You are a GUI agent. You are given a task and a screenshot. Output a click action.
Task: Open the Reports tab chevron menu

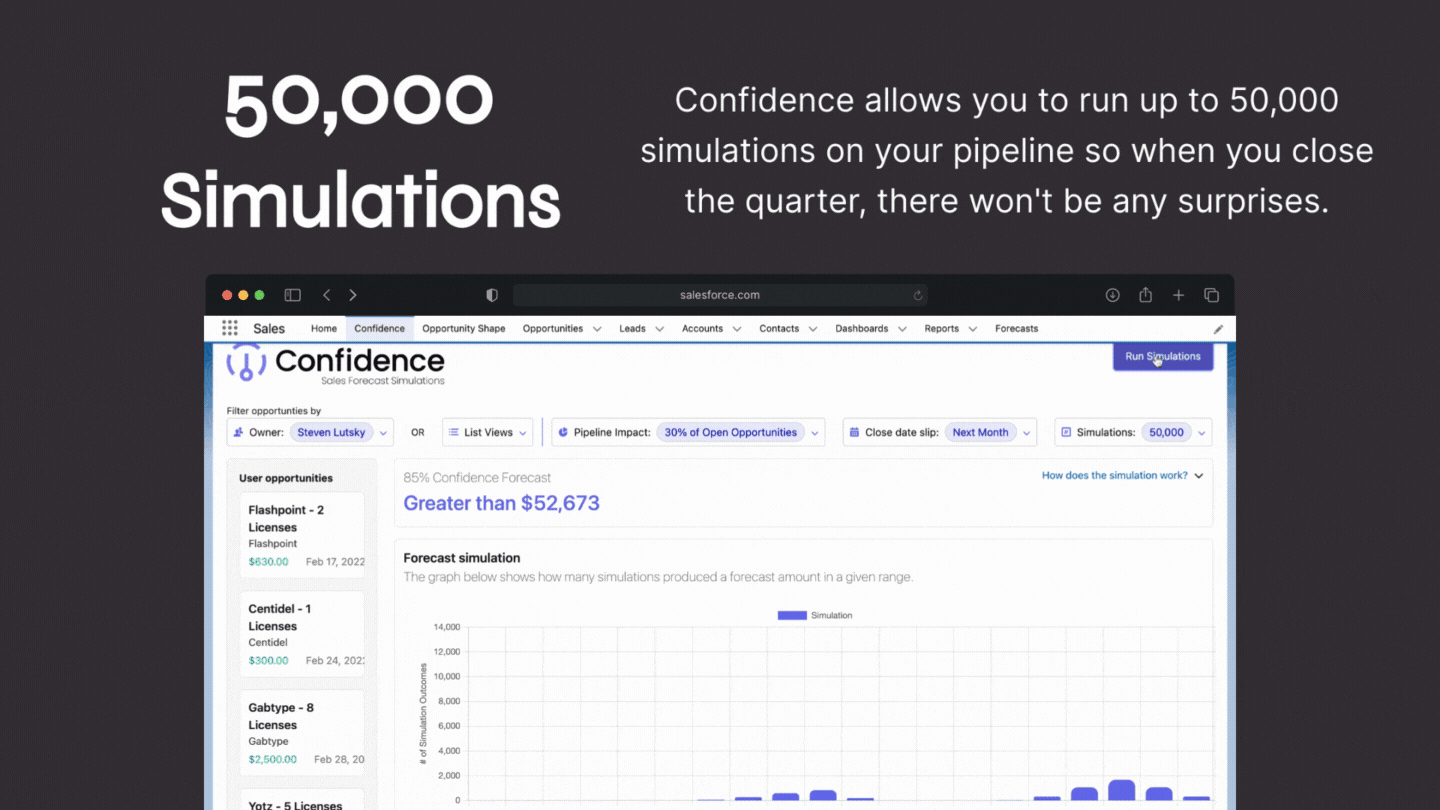click(x=973, y=329)
